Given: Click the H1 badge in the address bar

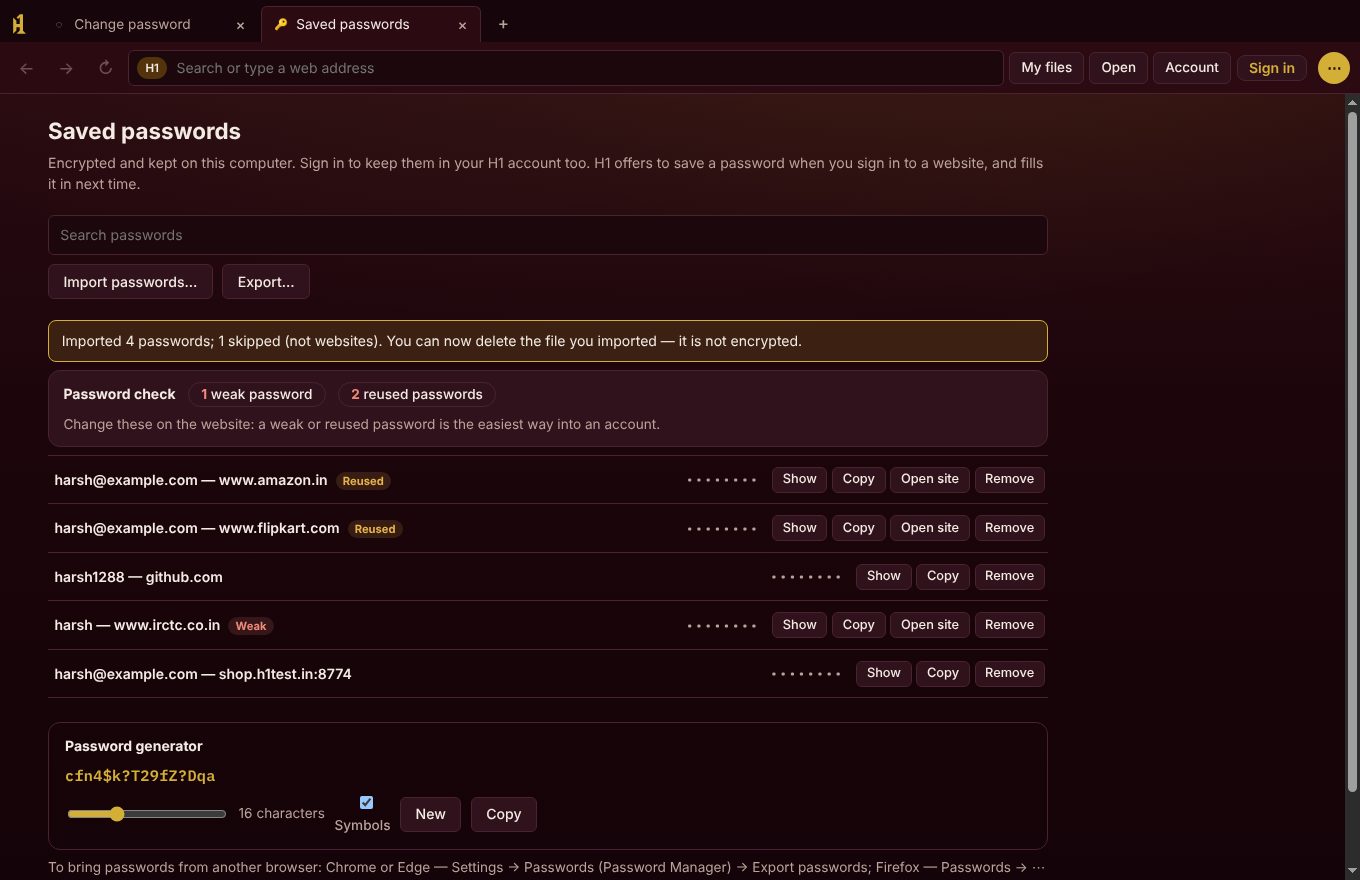Looking at the screenshot, I should (152, 68).
